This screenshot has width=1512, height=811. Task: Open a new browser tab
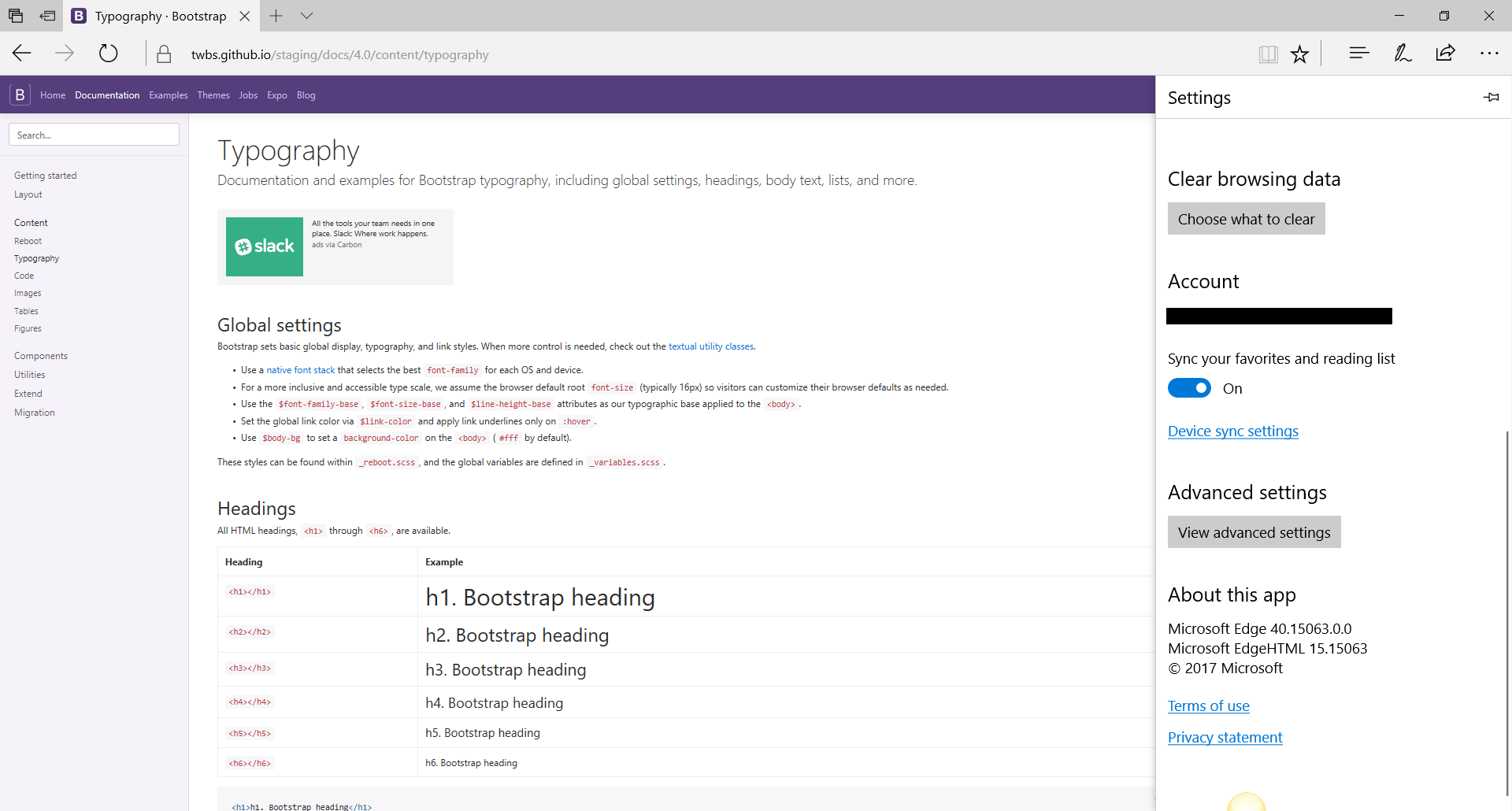coord(276,16)
